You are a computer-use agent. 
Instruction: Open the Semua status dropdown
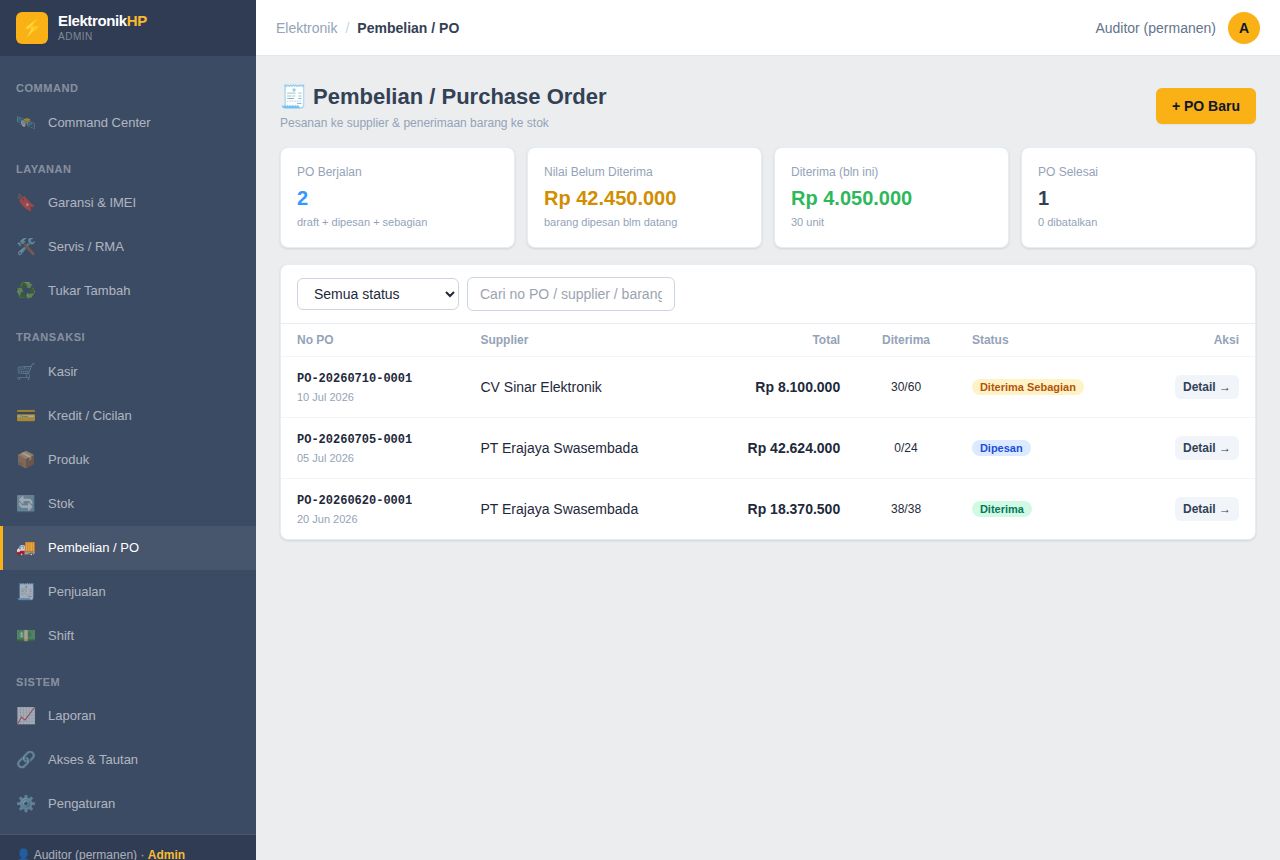point(378,294)
